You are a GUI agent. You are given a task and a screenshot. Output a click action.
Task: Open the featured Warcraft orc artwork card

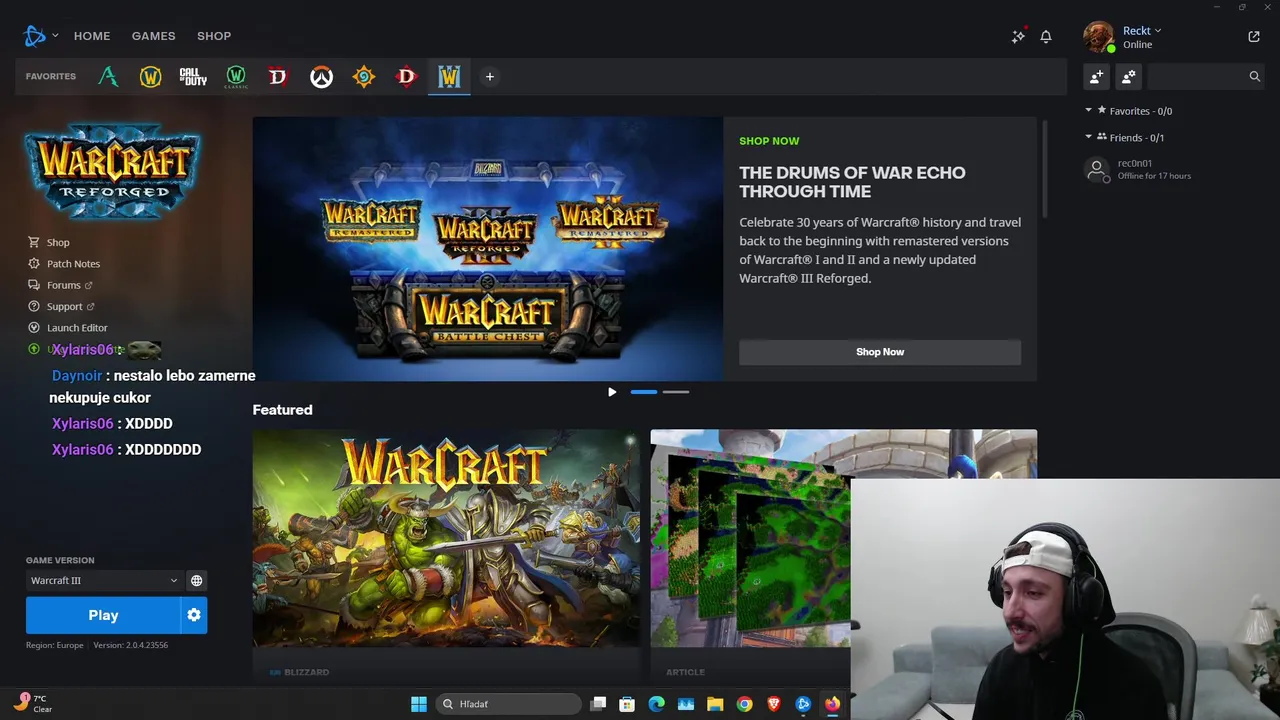(x=446, y=555)
